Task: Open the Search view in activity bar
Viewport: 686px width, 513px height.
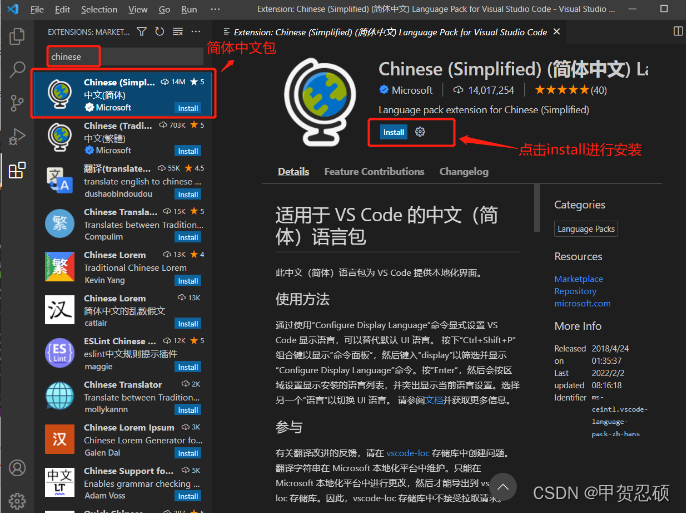Action: click(x=17, y=69)
